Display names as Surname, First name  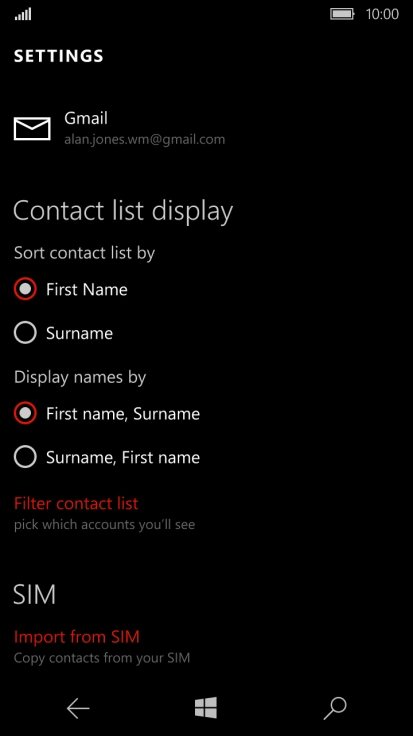coord(107,457)
